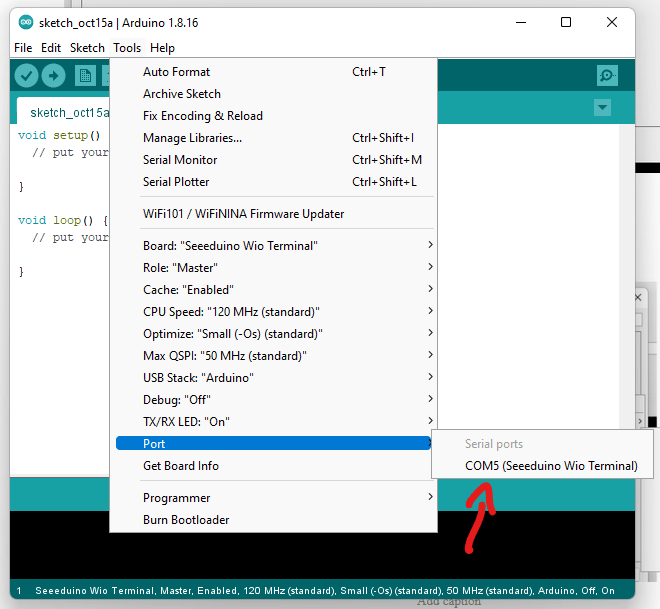The width and height of the screenshot is (660, 609).
Task: Minimize the Arduino window
Action: tap(521, 22)
